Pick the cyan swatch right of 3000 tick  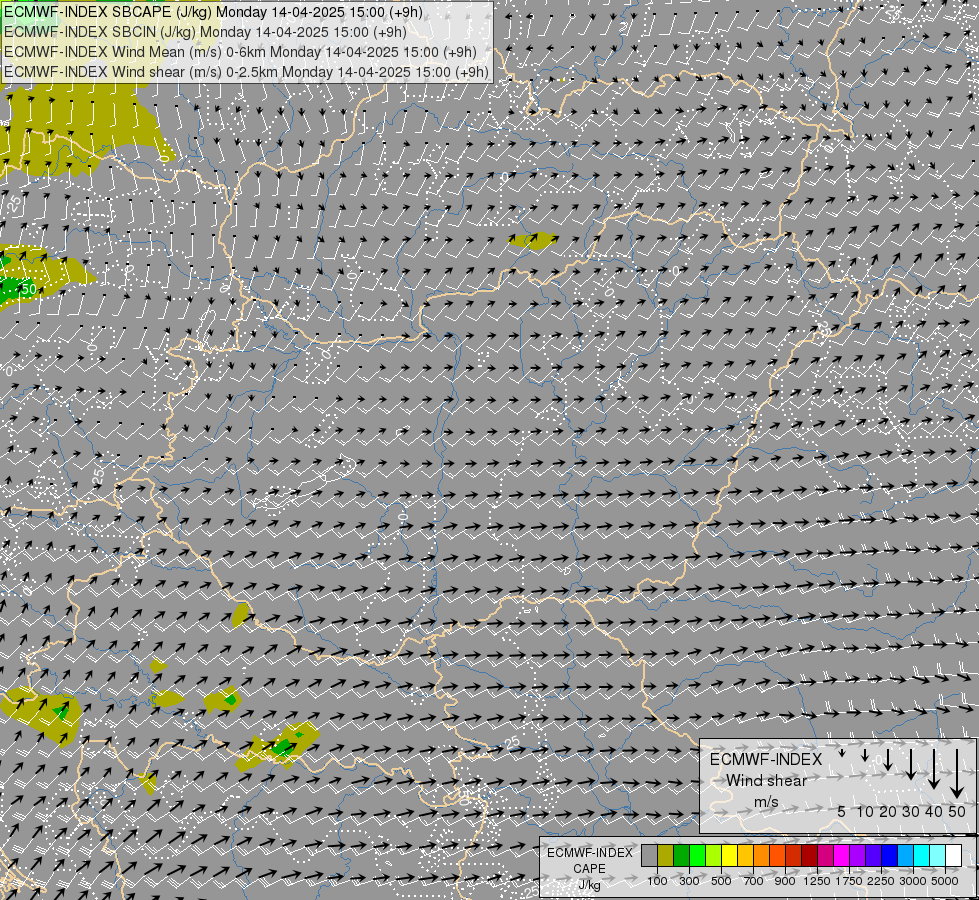coord(922,856)
